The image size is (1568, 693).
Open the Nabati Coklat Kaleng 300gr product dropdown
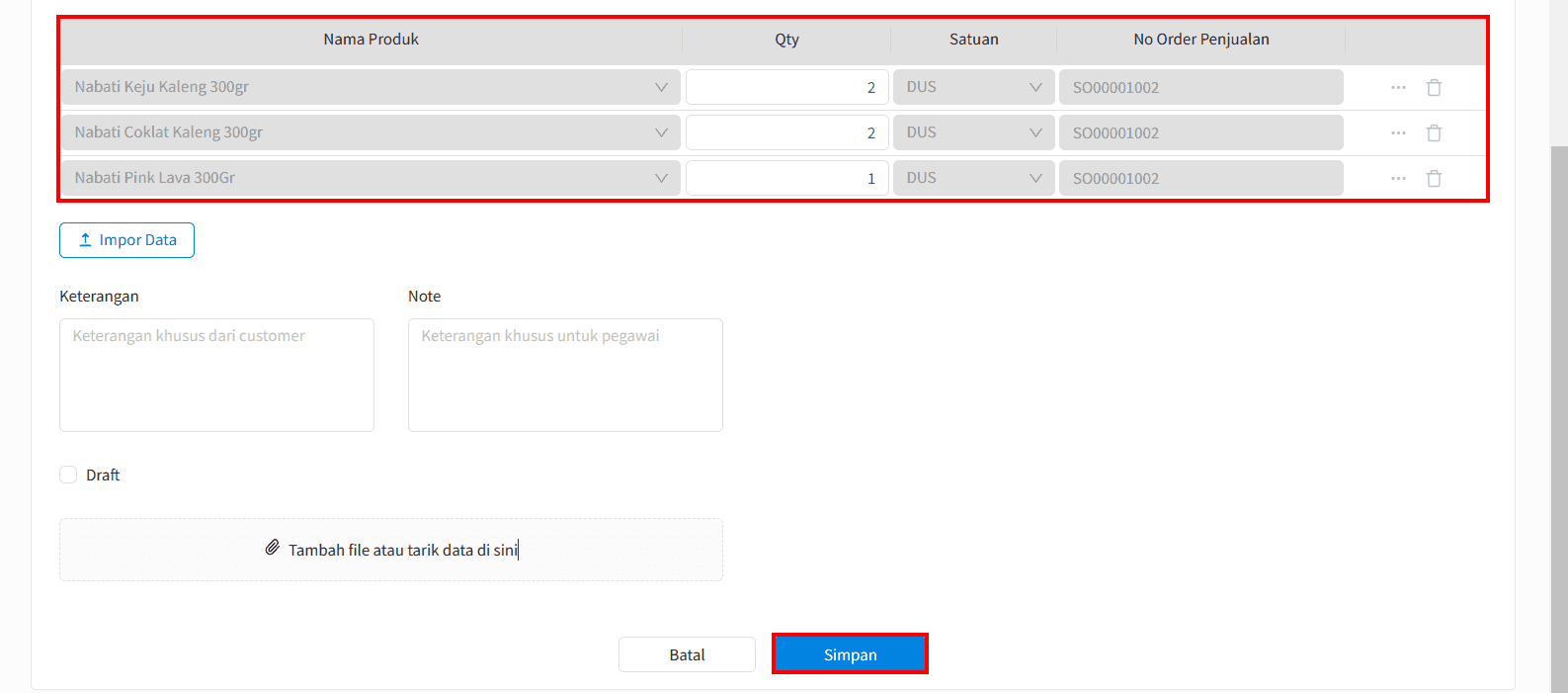tap(371, 132)
